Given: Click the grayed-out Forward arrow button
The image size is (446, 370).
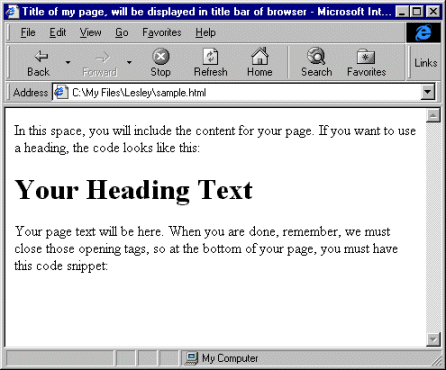Looking at the screenshot, I should (99, 63).
